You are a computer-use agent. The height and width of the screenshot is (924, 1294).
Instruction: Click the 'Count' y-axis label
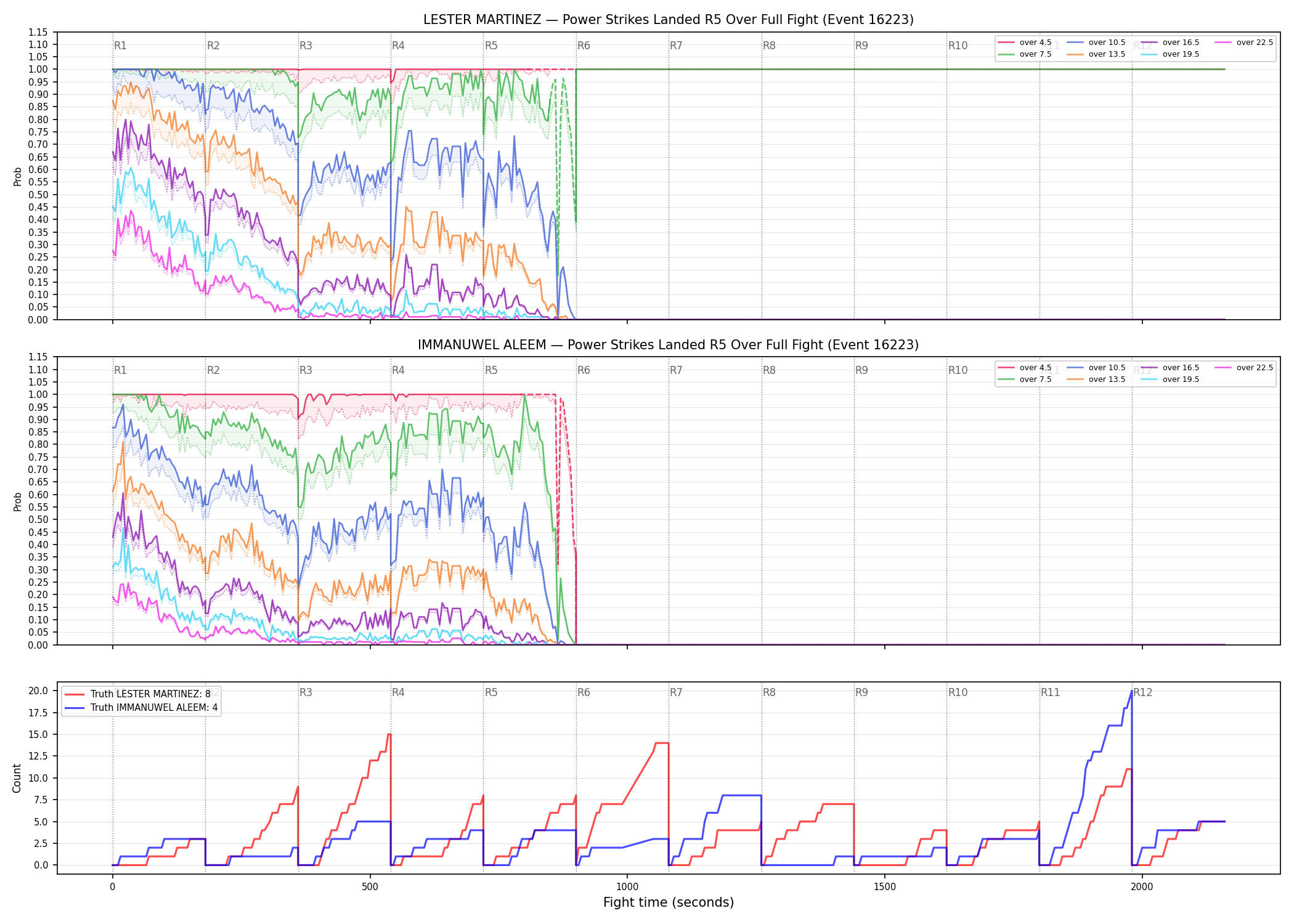(17, 778)
